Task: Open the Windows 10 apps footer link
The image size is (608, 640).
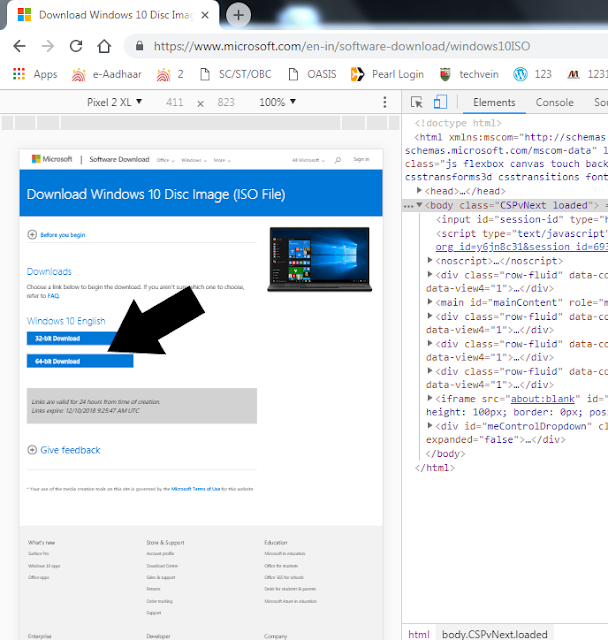Action: [x=44, y=566]
